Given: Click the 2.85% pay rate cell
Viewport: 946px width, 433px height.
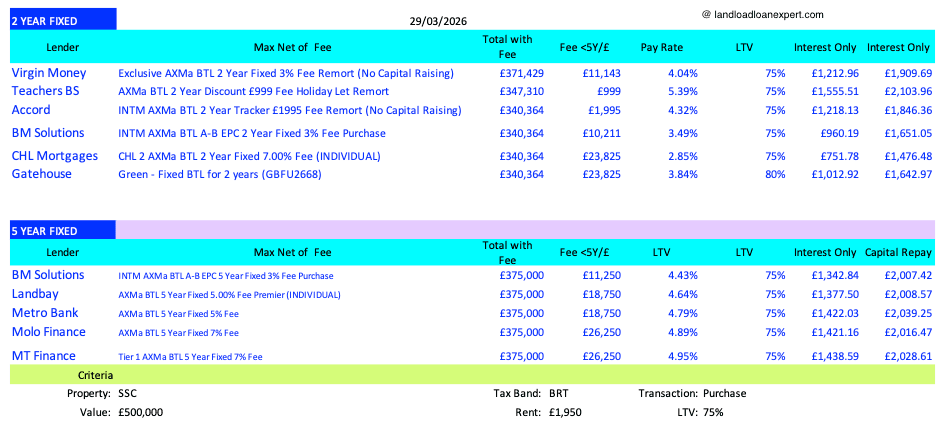Looking at the screenshot, I should 684,156.
